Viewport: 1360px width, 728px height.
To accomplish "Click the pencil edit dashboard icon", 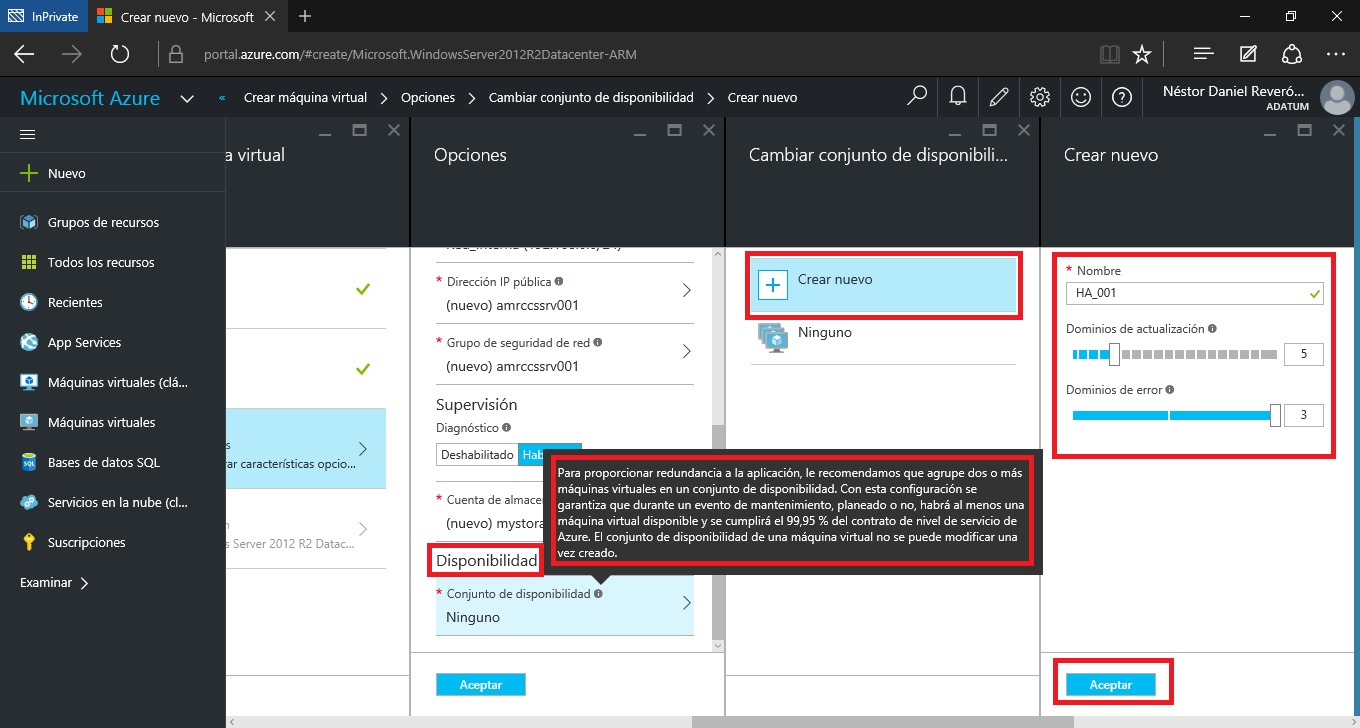I will (x=998, y=97).
